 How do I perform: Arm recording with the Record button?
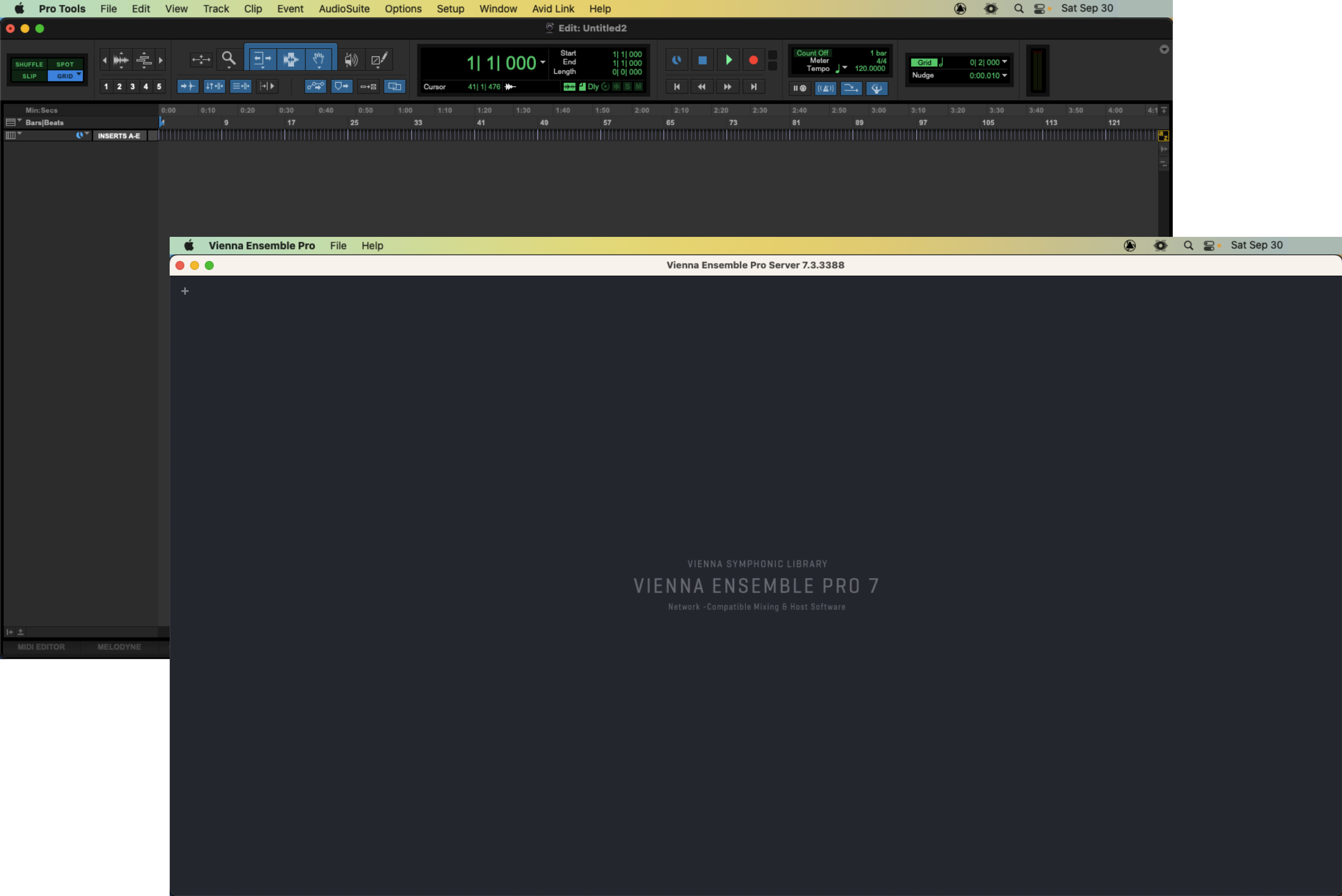(754, 60)
